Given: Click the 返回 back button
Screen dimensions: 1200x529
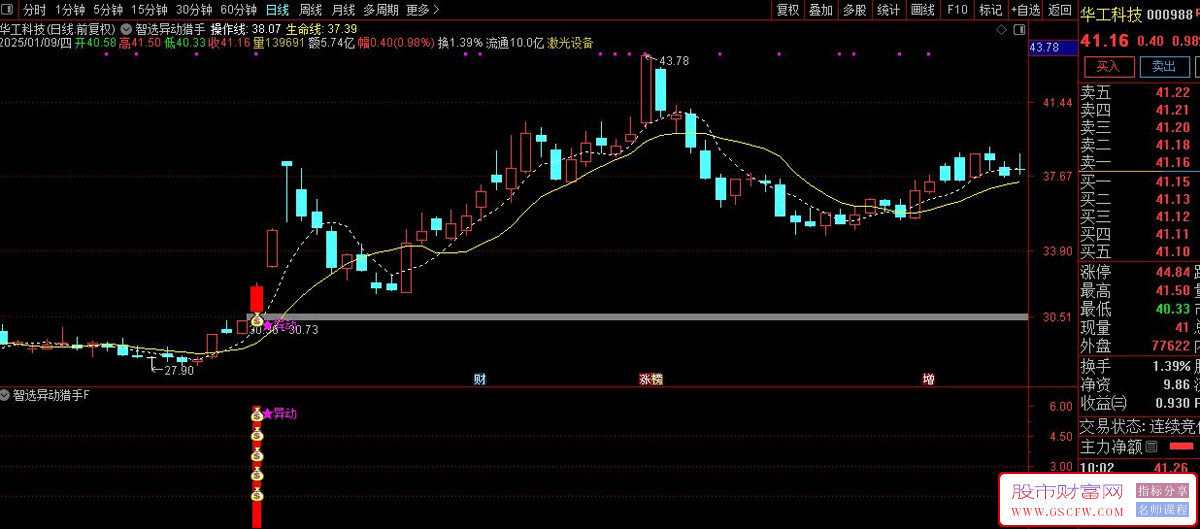Looking at the screenshot, I should (1059, 10).
